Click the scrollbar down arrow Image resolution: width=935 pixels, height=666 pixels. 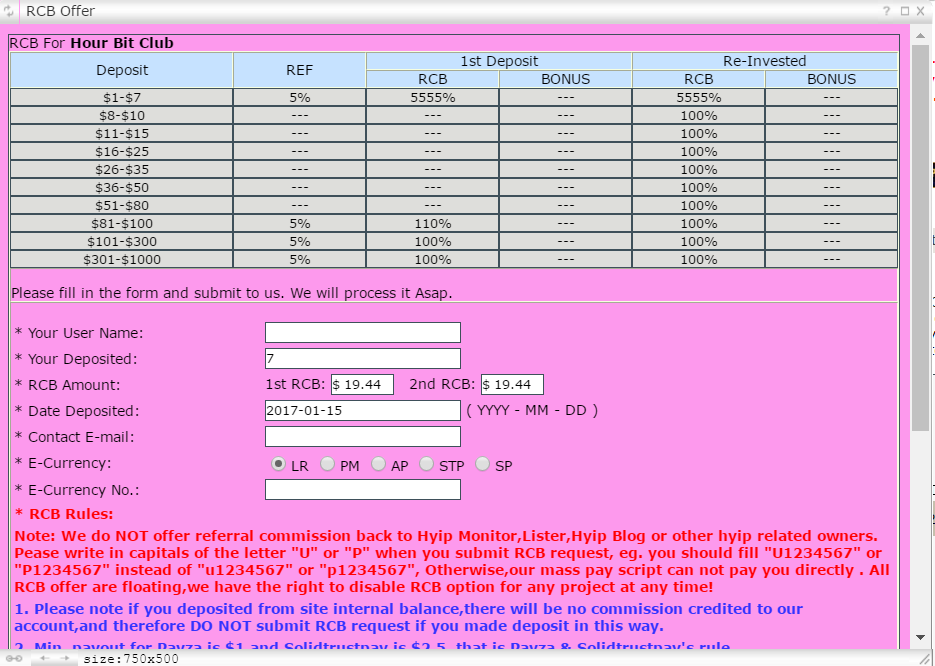coord(921,637)
